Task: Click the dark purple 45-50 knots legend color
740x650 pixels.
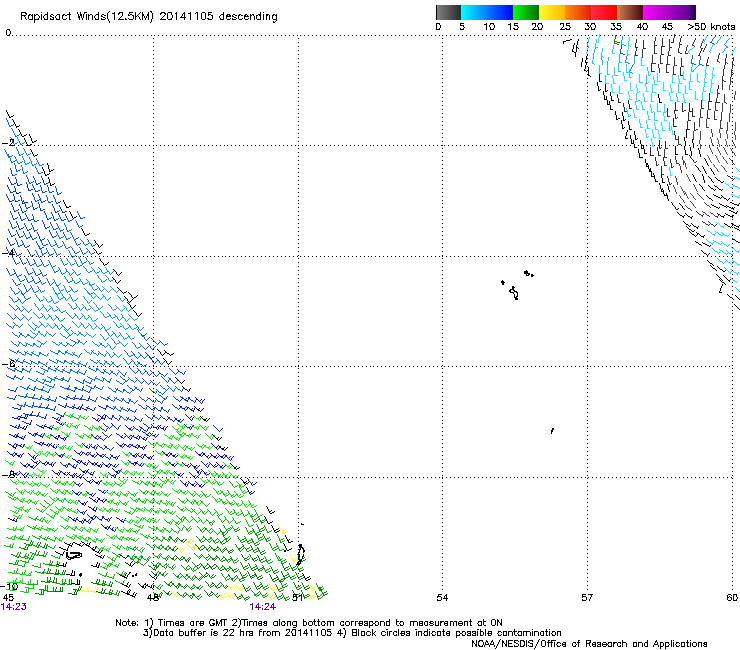Action: coord(682,12)
